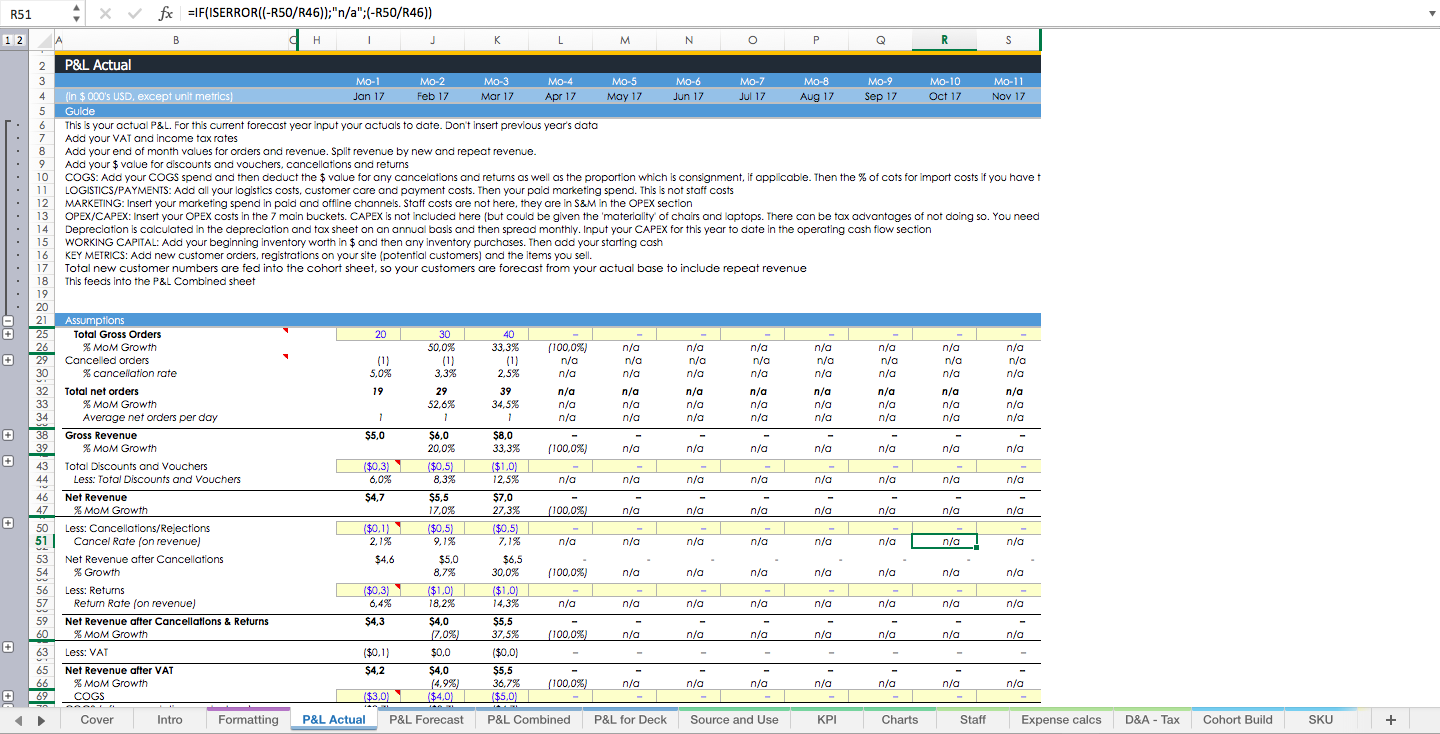Image resolution: width=1440 pixels, height=734 pixels.
Task: Click the $6,5 Net Revenue after Cancellations cell
Action: point(496,559)
